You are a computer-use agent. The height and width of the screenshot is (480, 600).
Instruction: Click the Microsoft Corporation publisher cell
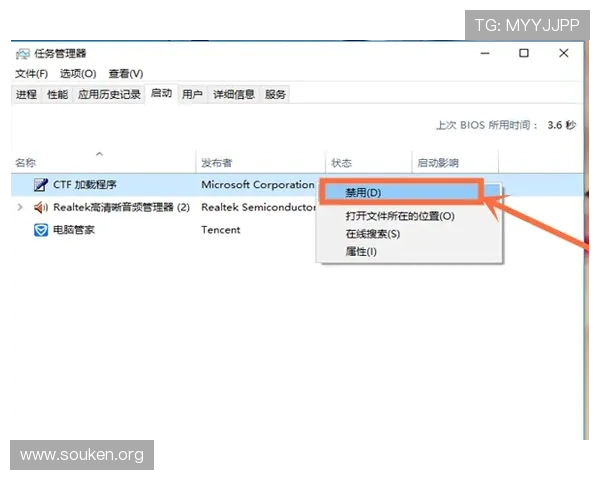258,185
